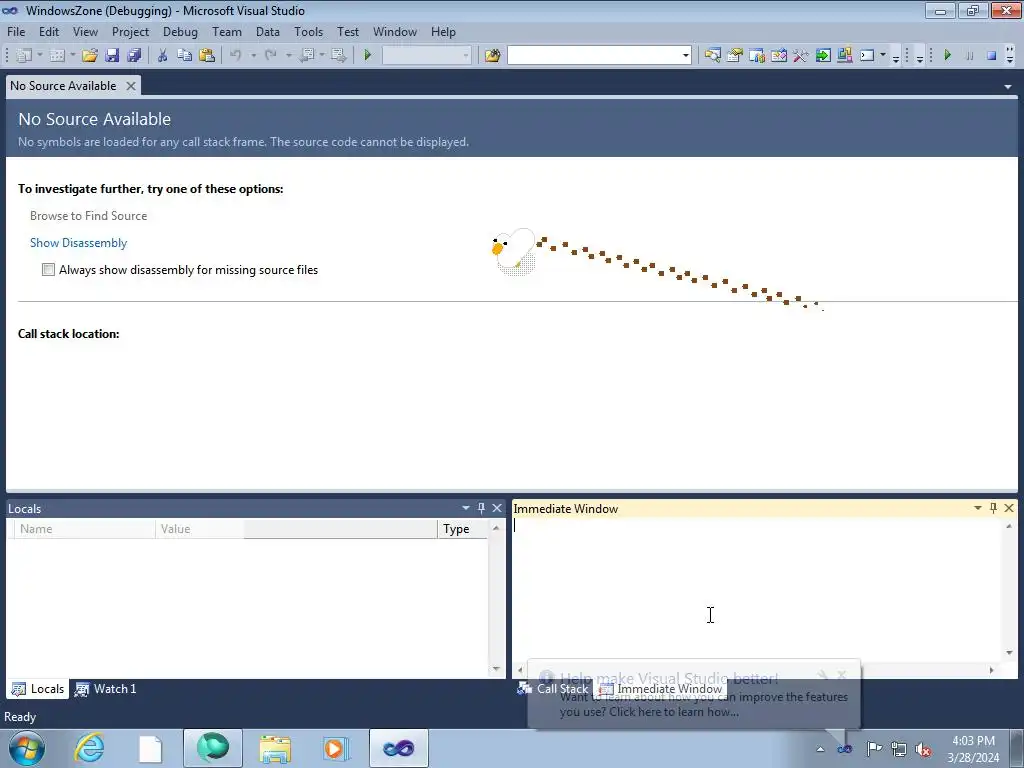Expand the Add New Item dropdown arrow
Screen dimensions: 1024x768
(x=72, y=56)
